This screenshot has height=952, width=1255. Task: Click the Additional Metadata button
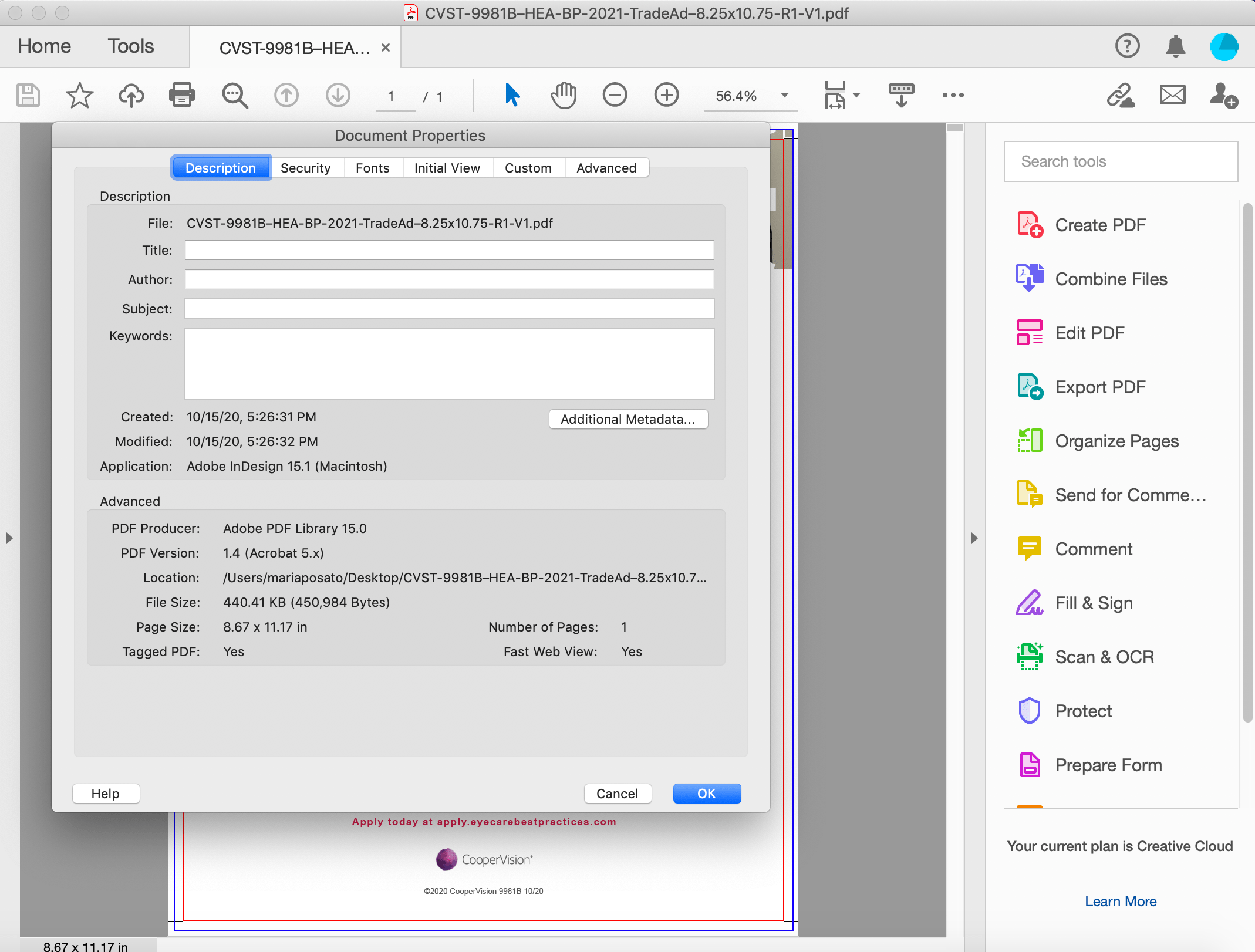click(628, 419)
